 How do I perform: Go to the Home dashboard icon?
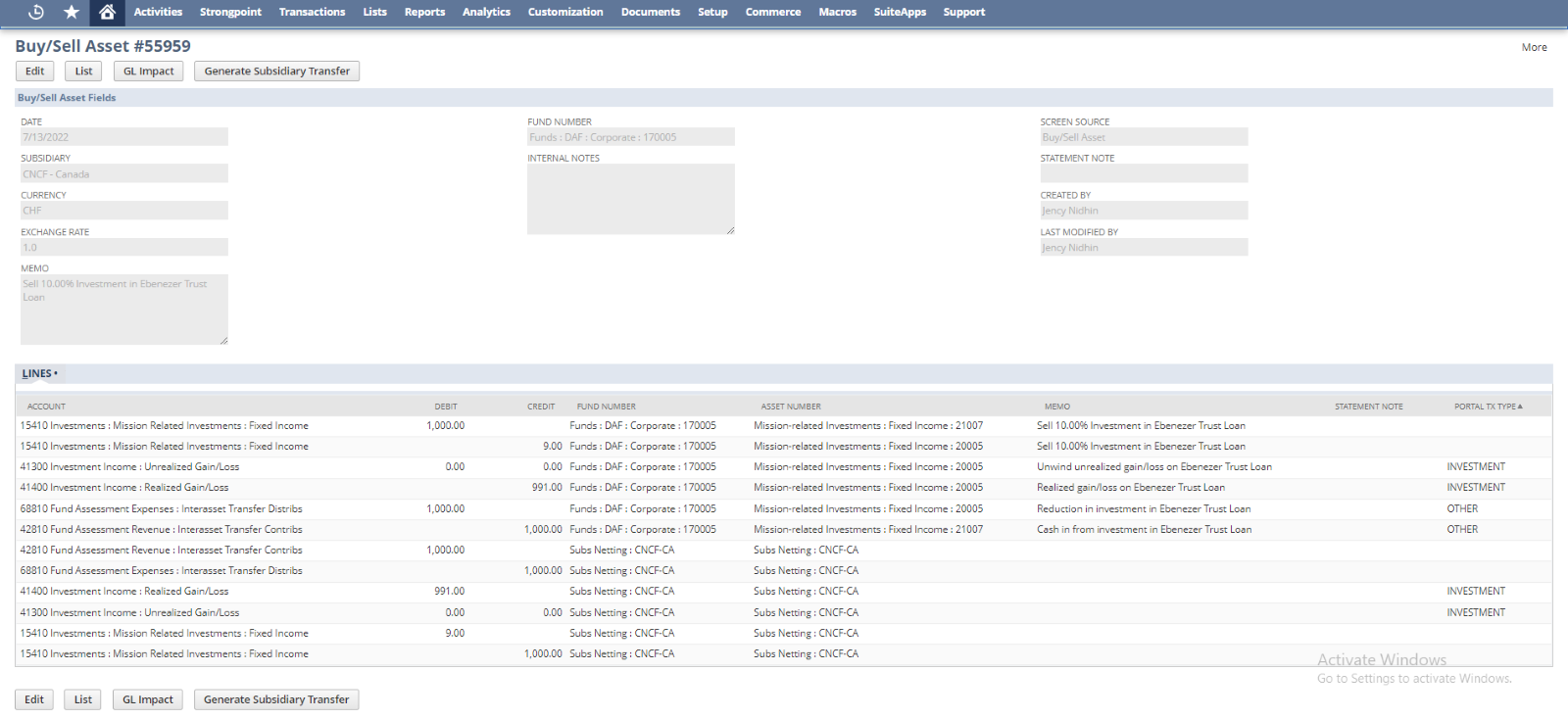[107, 12]
